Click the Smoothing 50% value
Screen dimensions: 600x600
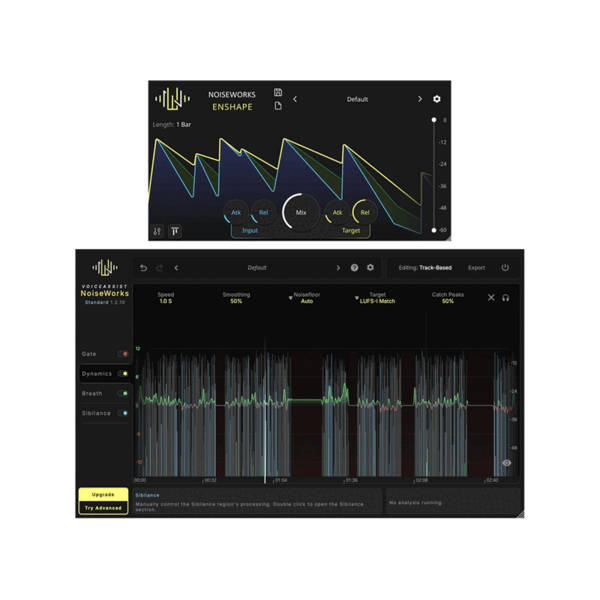(236, 302)
